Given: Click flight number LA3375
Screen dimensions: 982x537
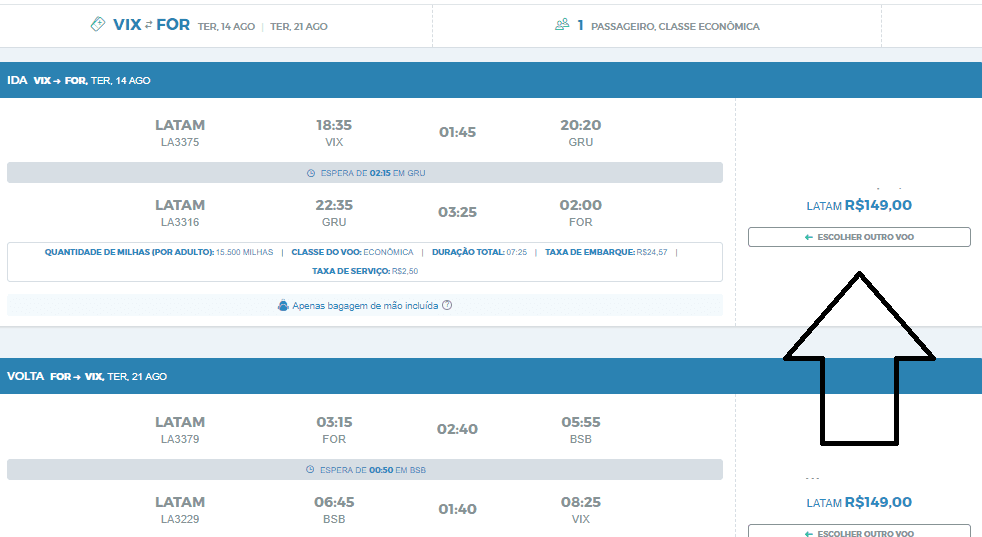Looking at the screenshot, I should (180, 142).
